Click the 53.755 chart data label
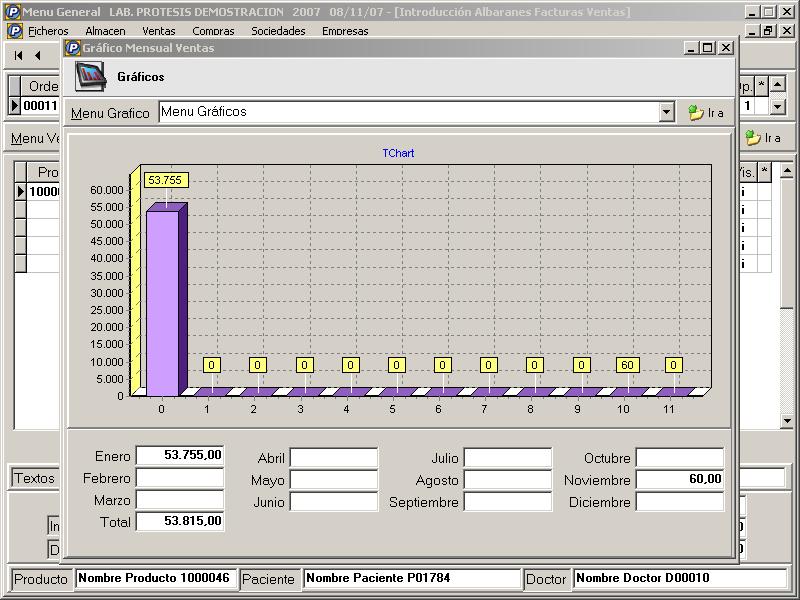This screenshot has height=600, width=800. click(x=166, y=180)
